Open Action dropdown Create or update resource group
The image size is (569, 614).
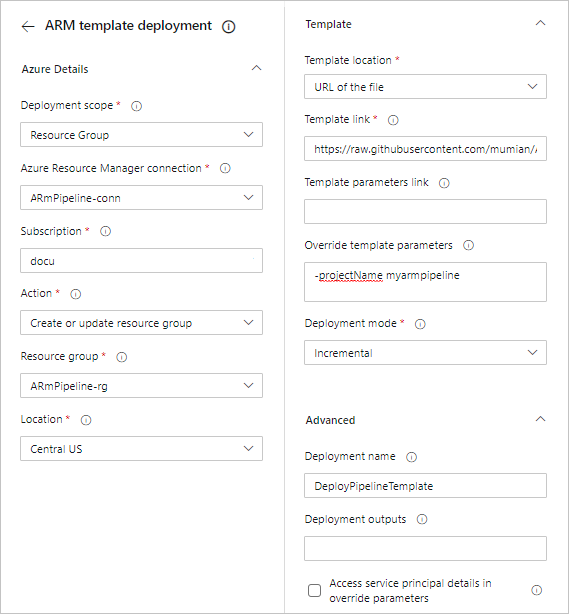click(x=141, y=323)
